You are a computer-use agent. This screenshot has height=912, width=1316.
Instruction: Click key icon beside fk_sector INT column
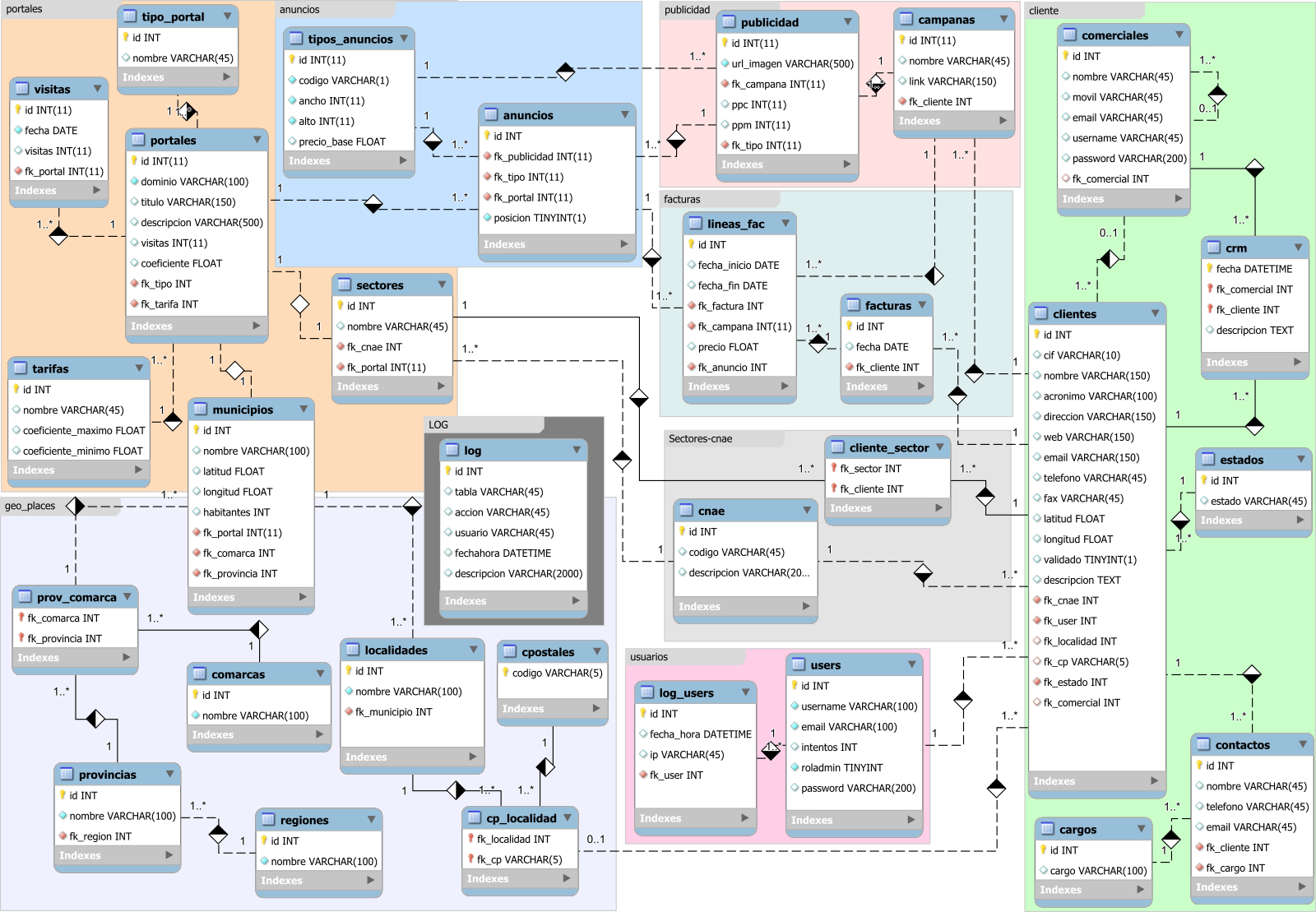pyautogui.click(x=833, y=469)
